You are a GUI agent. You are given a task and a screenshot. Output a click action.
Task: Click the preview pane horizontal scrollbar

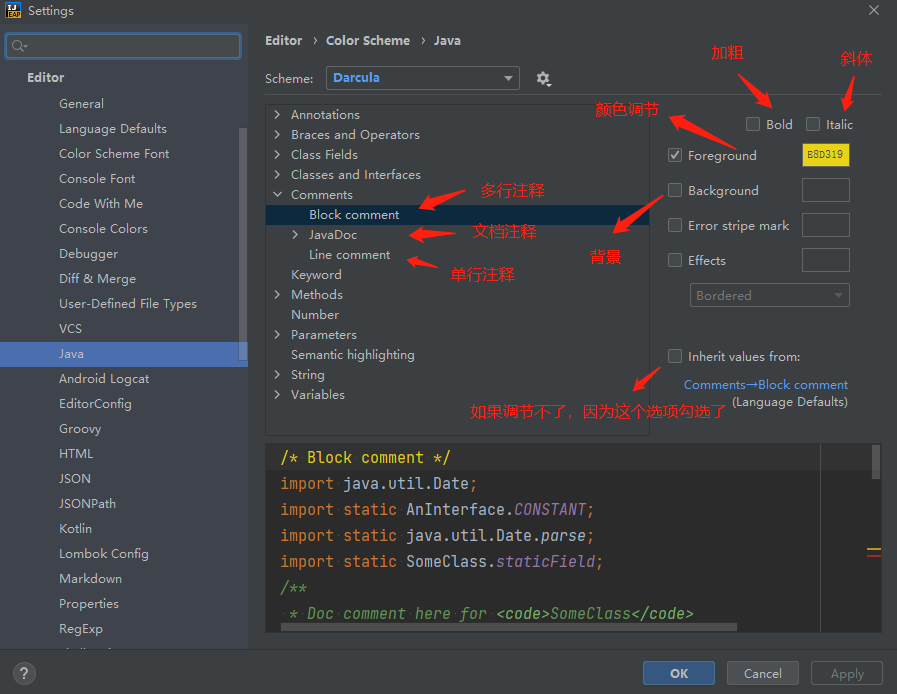coord(509,627)
